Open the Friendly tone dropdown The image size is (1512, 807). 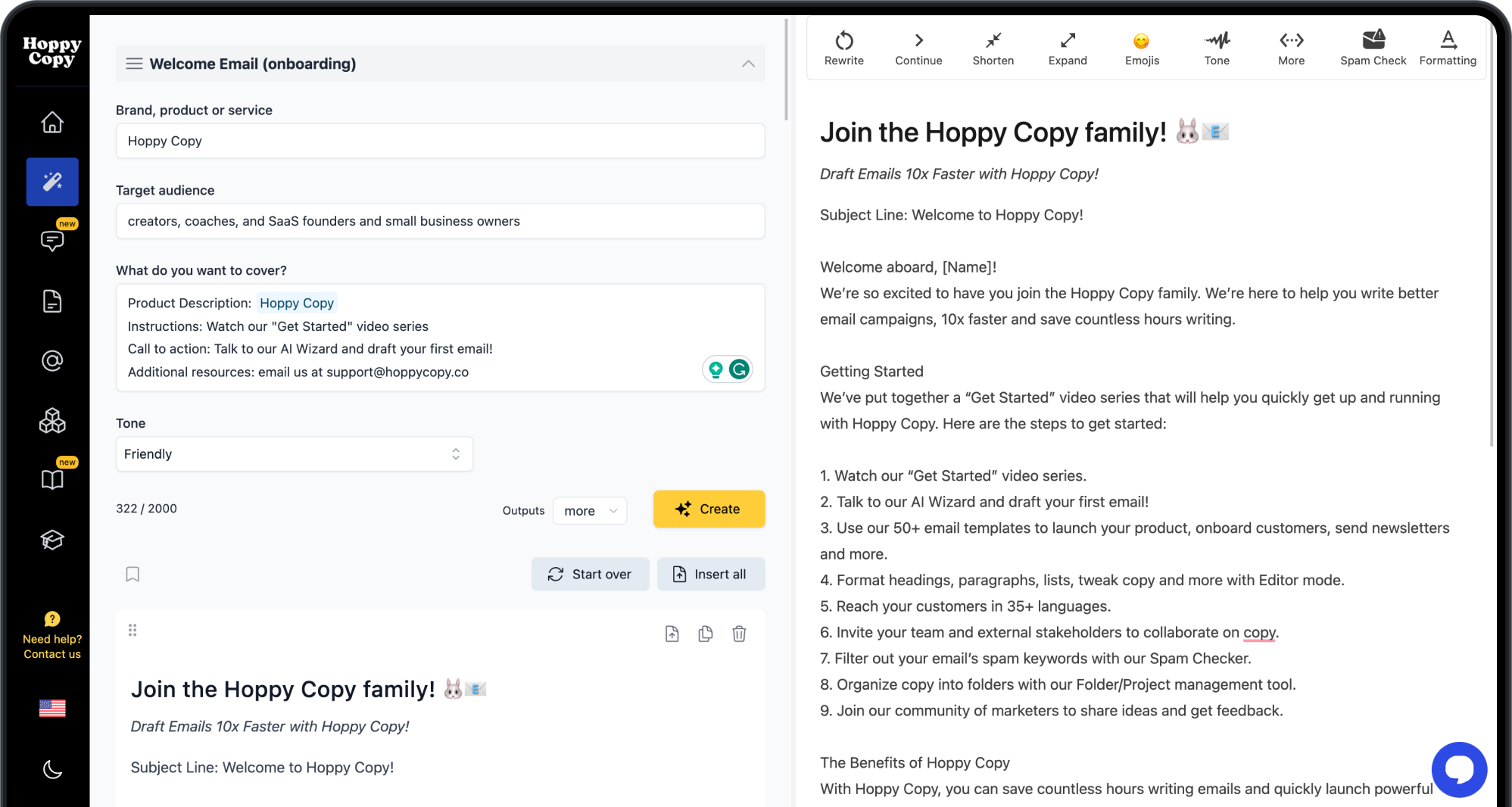click(295, 453)
